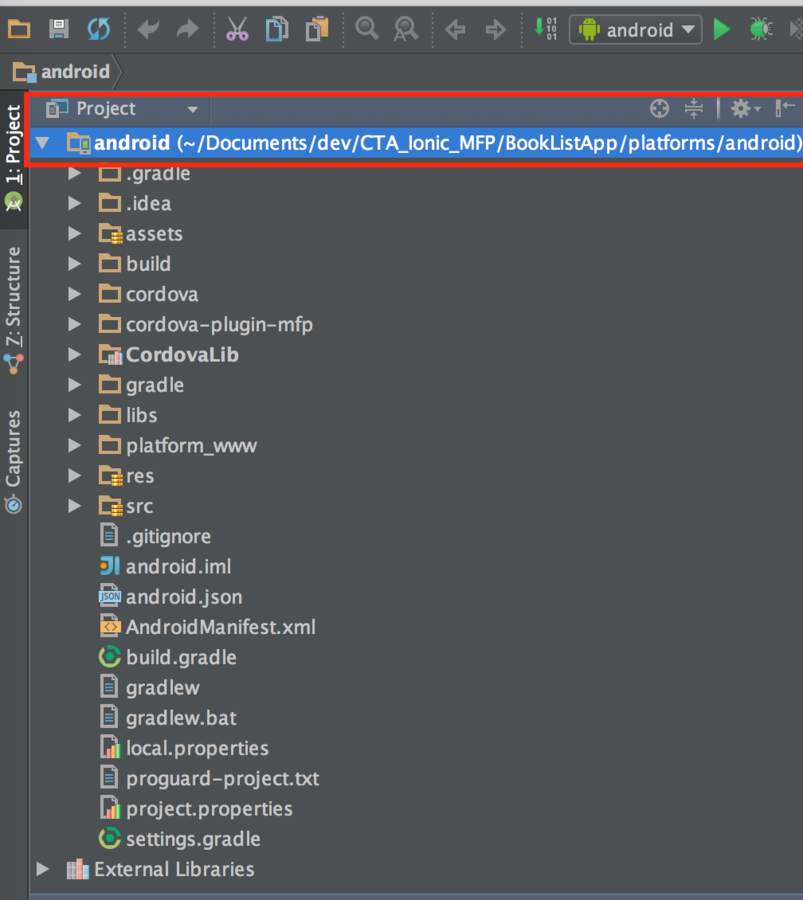
Task: Click the android.json JSON file icon
Action: tap(110, 596)
